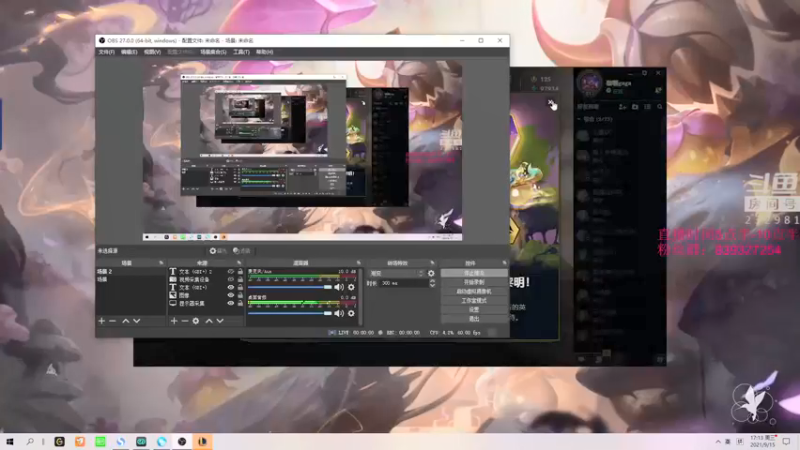The height and width of the screenshot is (450, 800).
Task: Click the OBS preview canvas
Action: tap(302, 151)
